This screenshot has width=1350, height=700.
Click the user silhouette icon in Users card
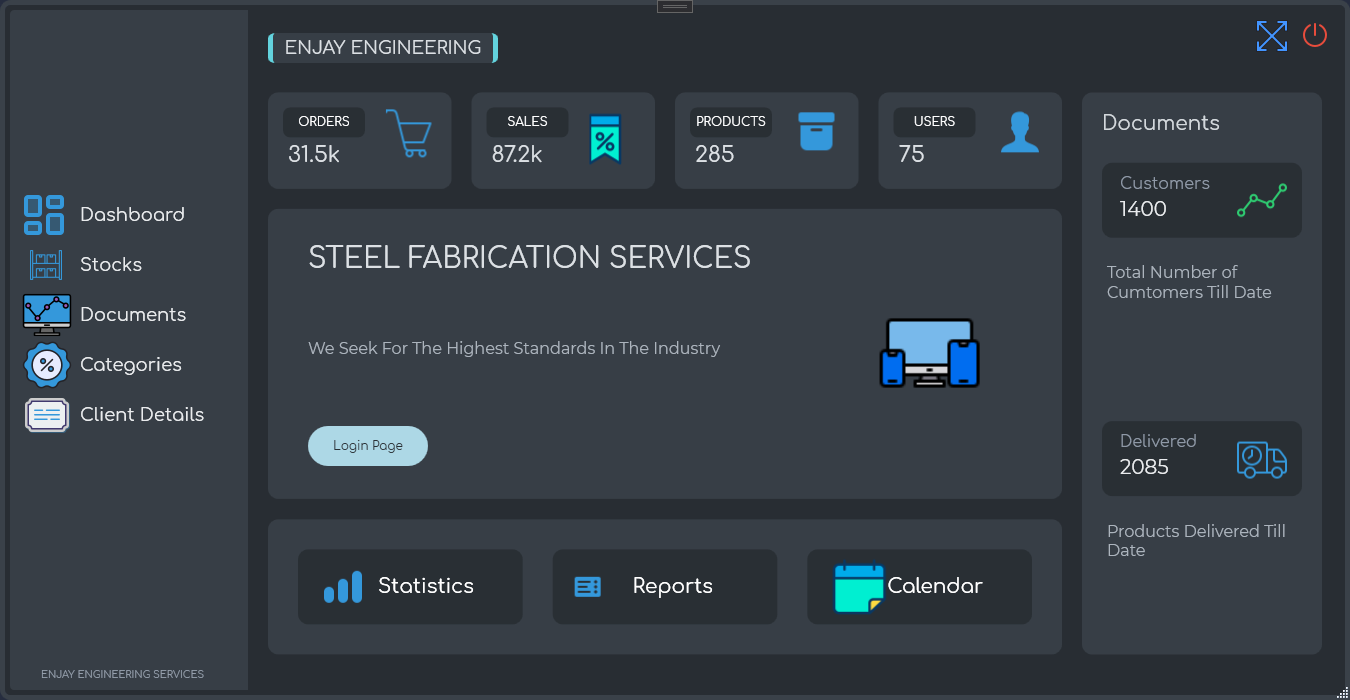(x=1019, y=133)
